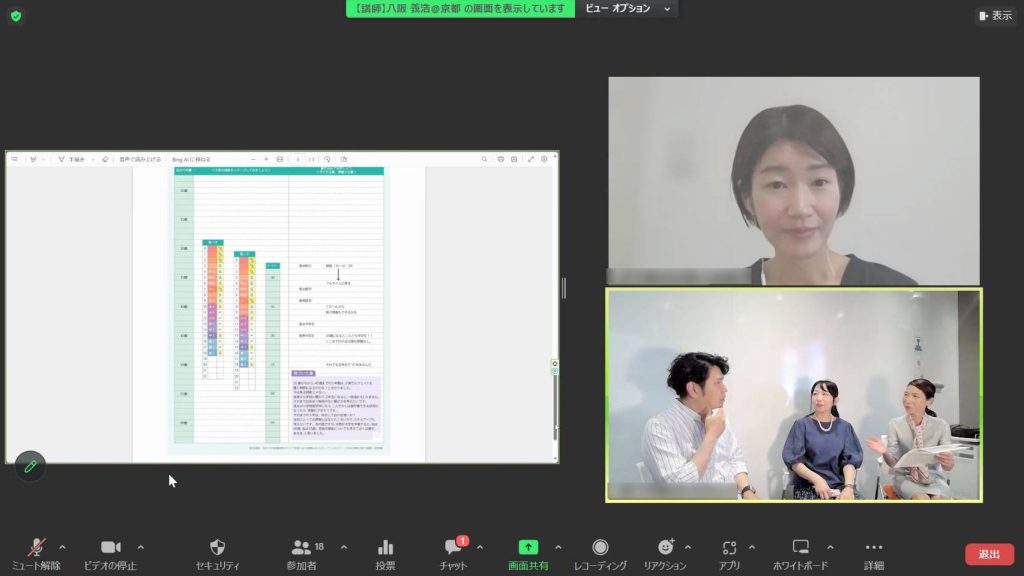Click the green annotation pencil button
Screen dimensions: 1024x576
tap(30, 466)
